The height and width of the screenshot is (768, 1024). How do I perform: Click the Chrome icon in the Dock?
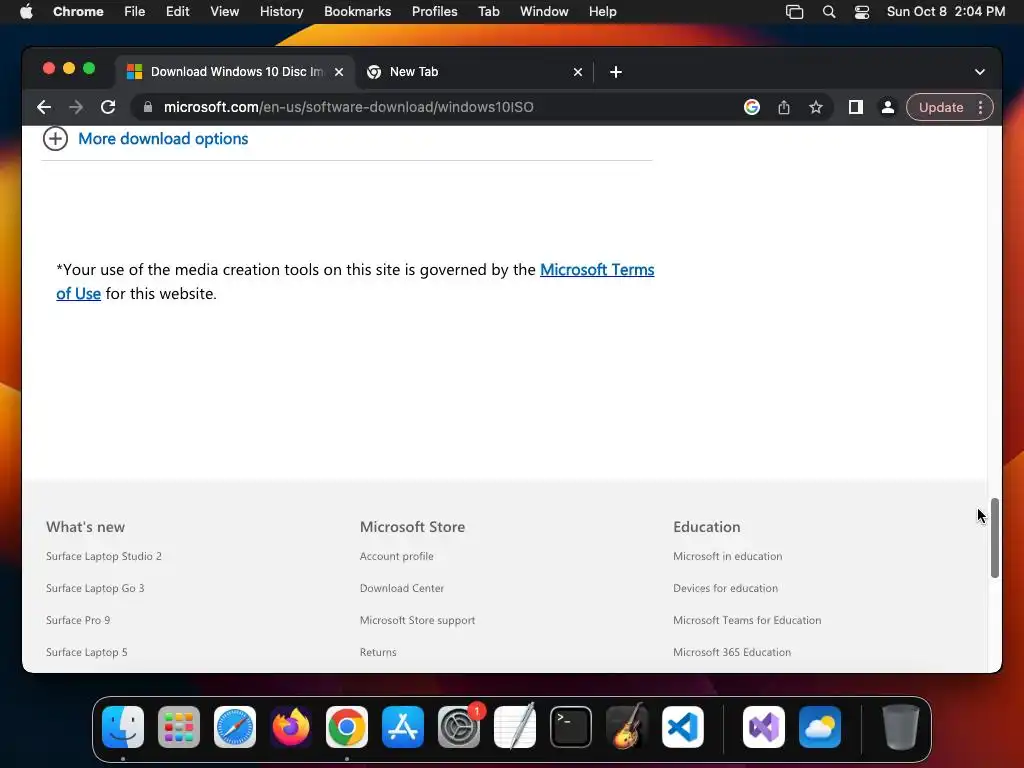coord(347,727)
